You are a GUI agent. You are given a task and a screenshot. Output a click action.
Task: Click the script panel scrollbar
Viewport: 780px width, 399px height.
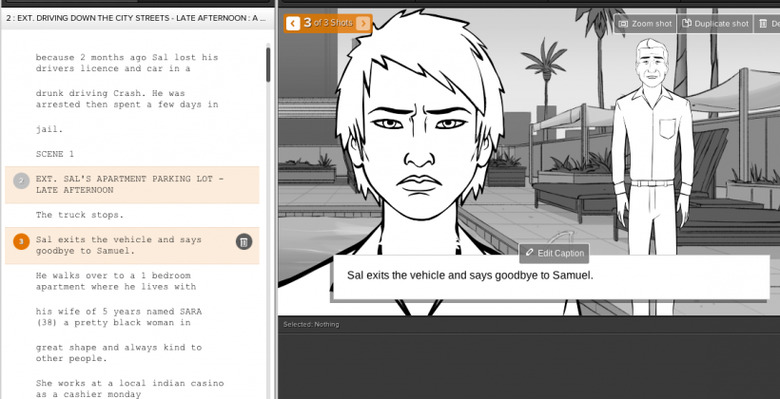268,65
